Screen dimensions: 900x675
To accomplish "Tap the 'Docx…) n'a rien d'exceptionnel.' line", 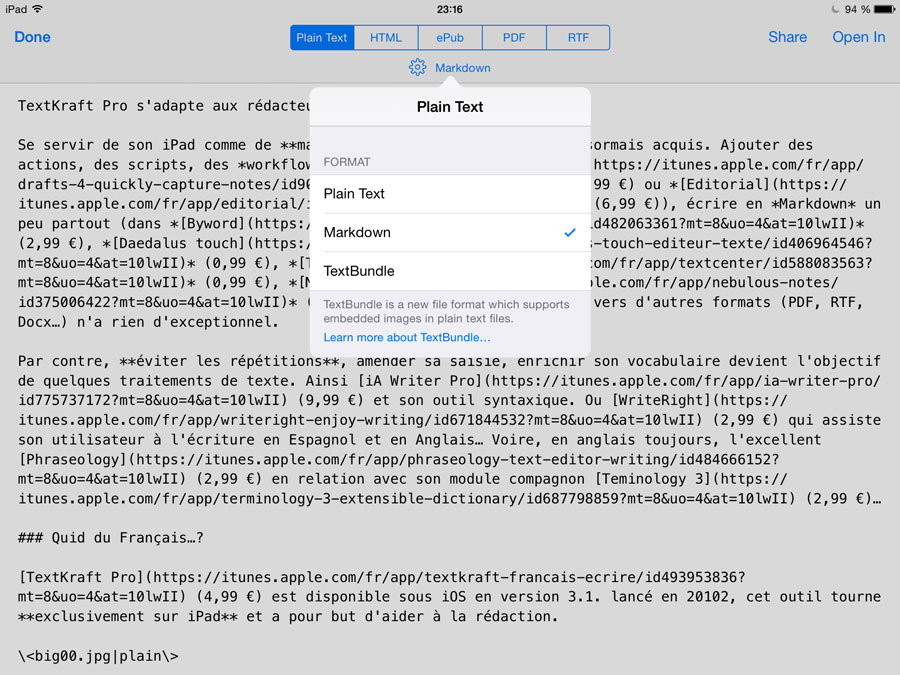I will coord(148,322).
